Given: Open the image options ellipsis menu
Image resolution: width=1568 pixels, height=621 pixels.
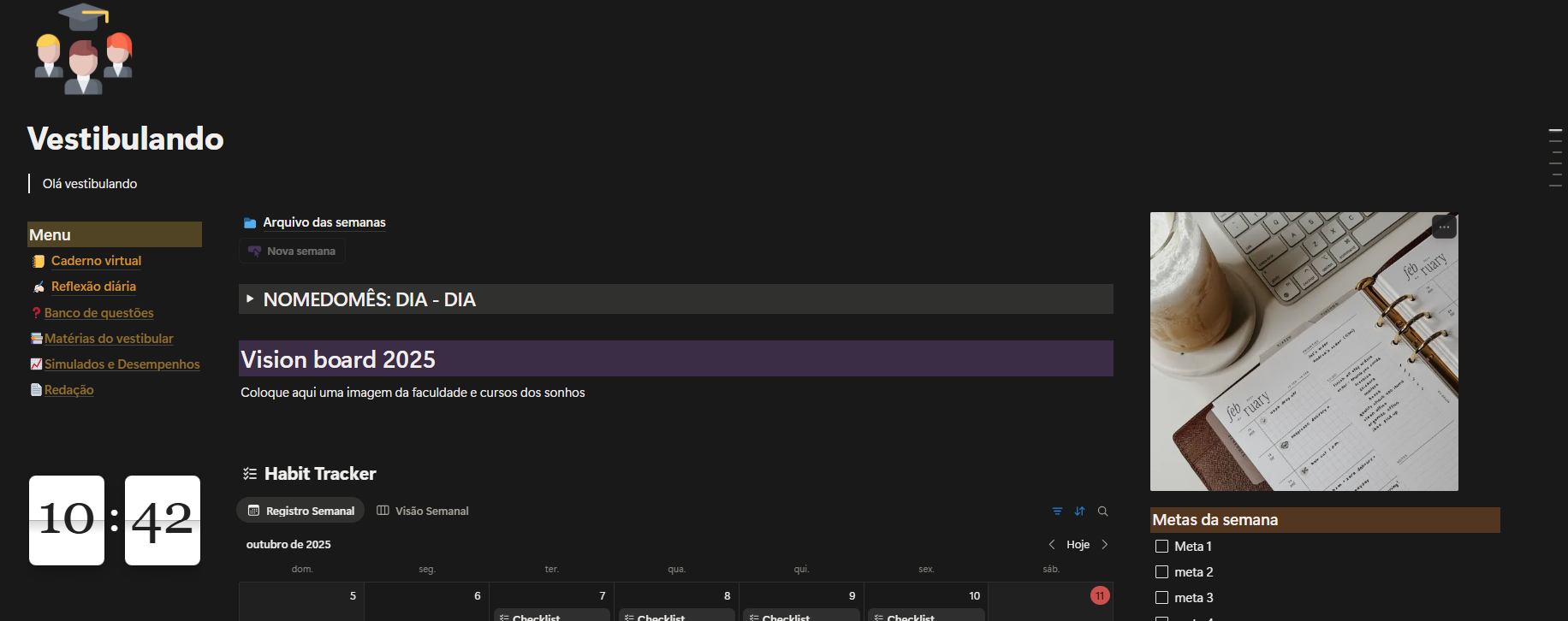Looking at the screenshot, I should [1444, 227].
